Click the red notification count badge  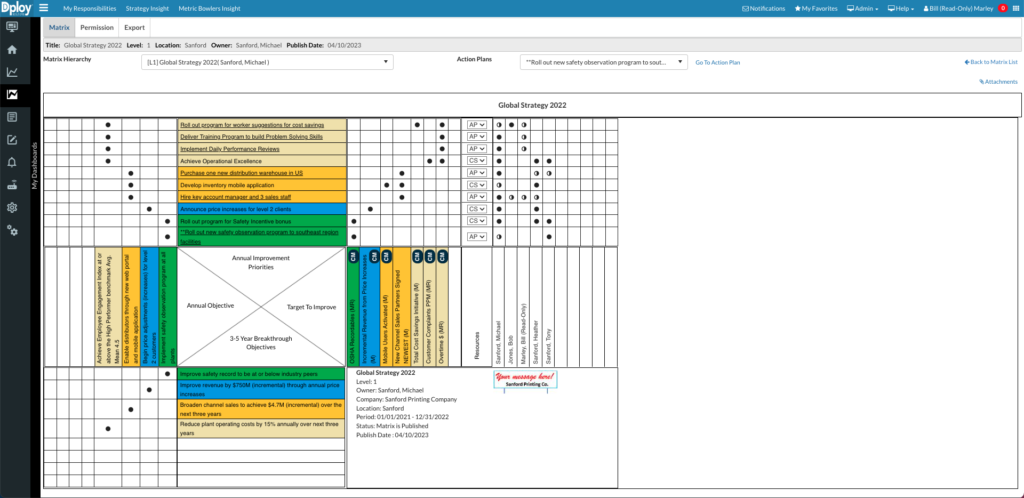1002,8
